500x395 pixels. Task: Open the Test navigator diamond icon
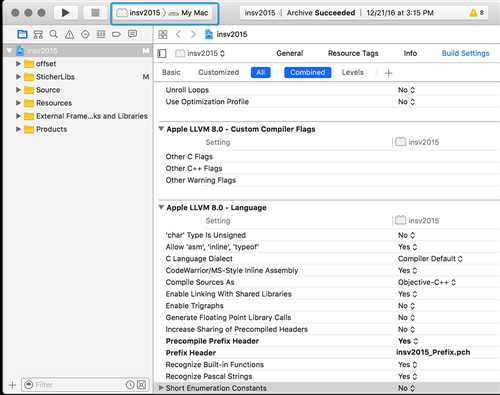pyautogui.click(x=85, y=34)
